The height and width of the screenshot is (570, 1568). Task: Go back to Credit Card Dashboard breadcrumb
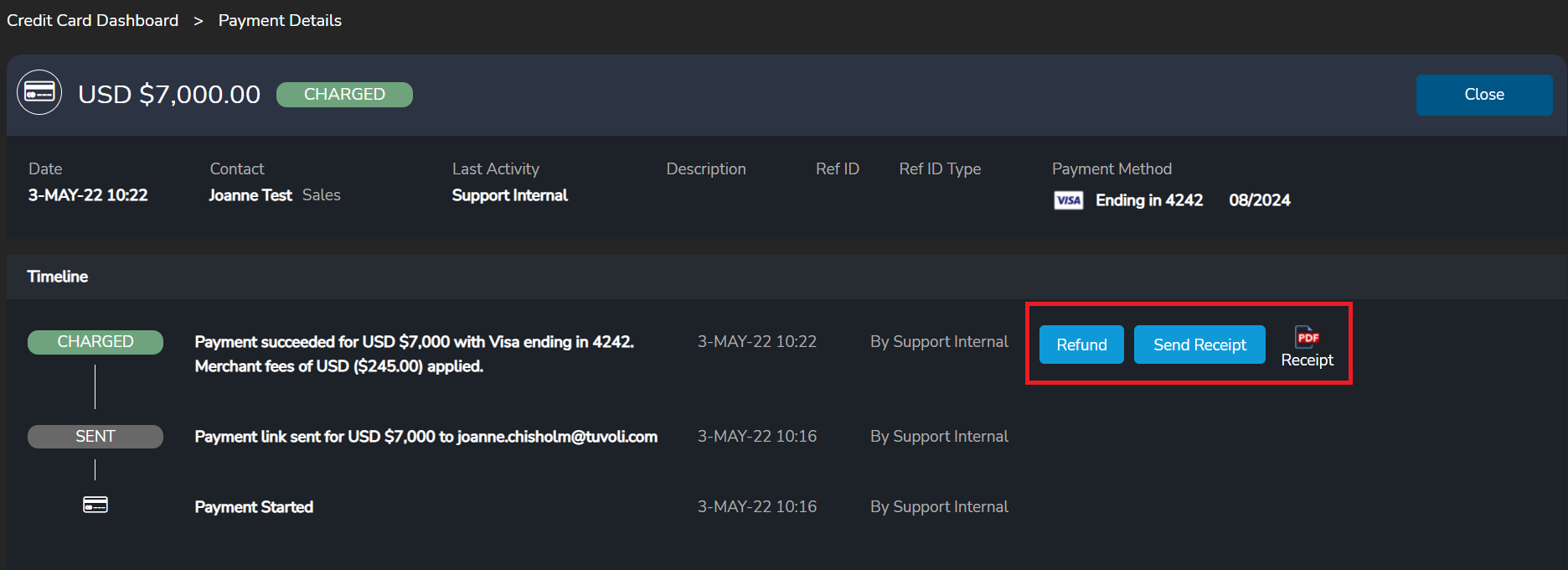93,20
